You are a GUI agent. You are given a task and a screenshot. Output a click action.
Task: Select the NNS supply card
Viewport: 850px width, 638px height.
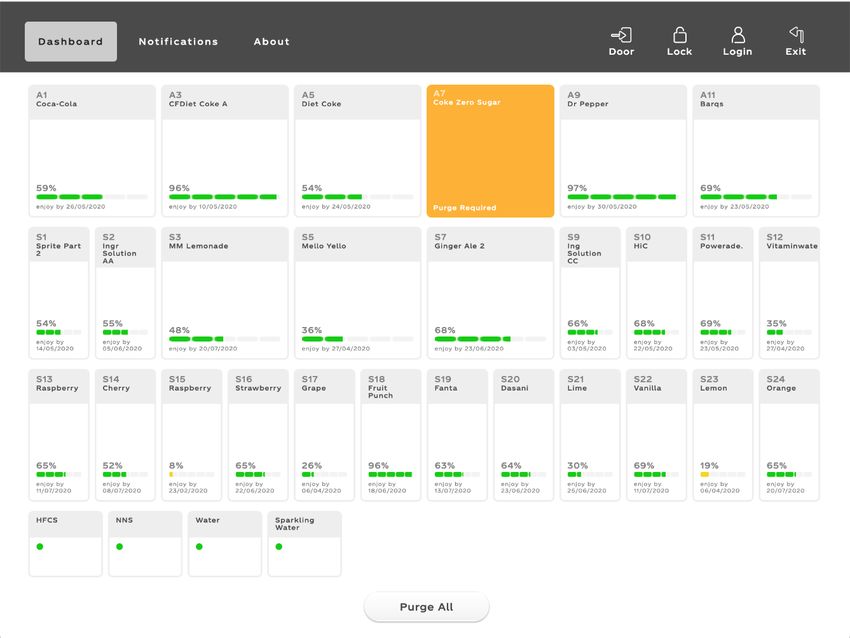[x=145, y=544]
